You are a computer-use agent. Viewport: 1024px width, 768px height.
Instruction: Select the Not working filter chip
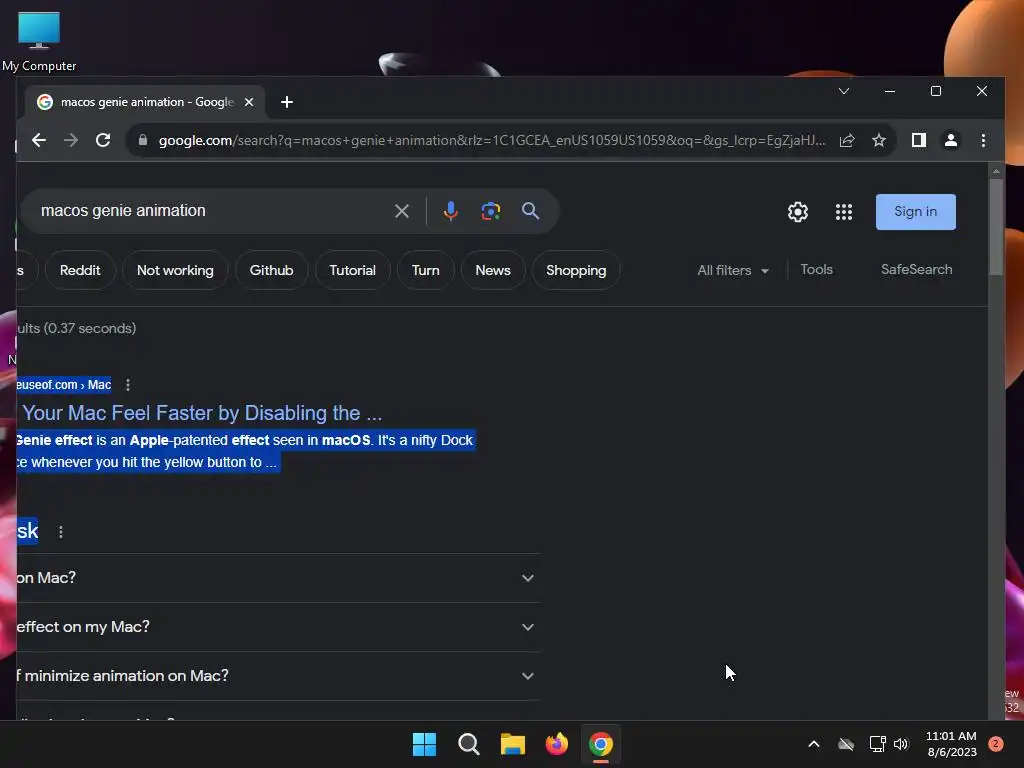[175, 270]
